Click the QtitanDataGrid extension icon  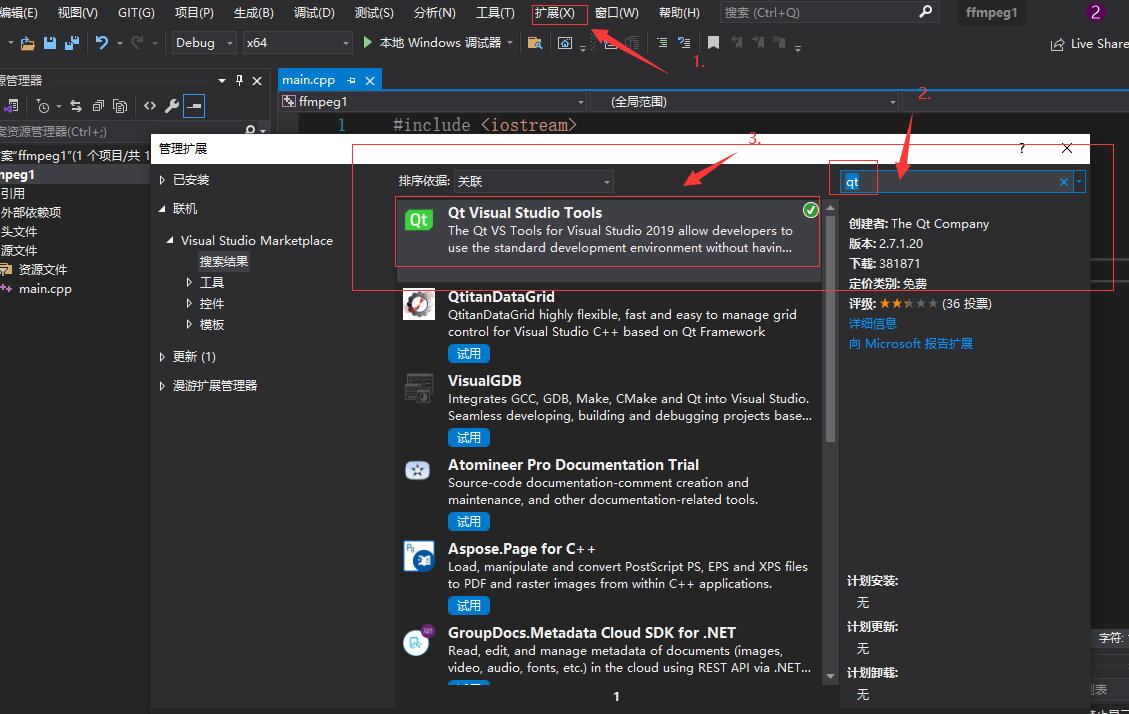(x=419, y=304)
